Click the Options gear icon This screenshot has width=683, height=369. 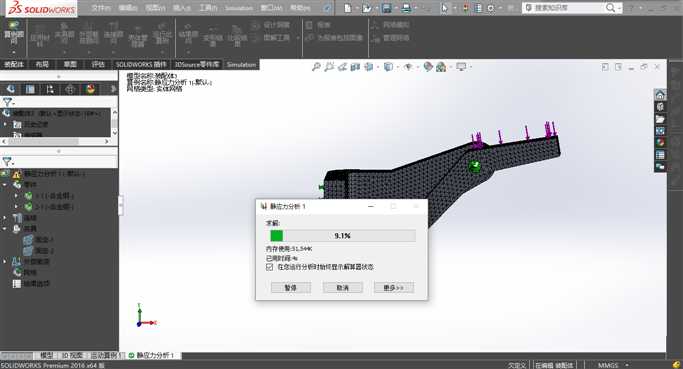coord(491,8)
